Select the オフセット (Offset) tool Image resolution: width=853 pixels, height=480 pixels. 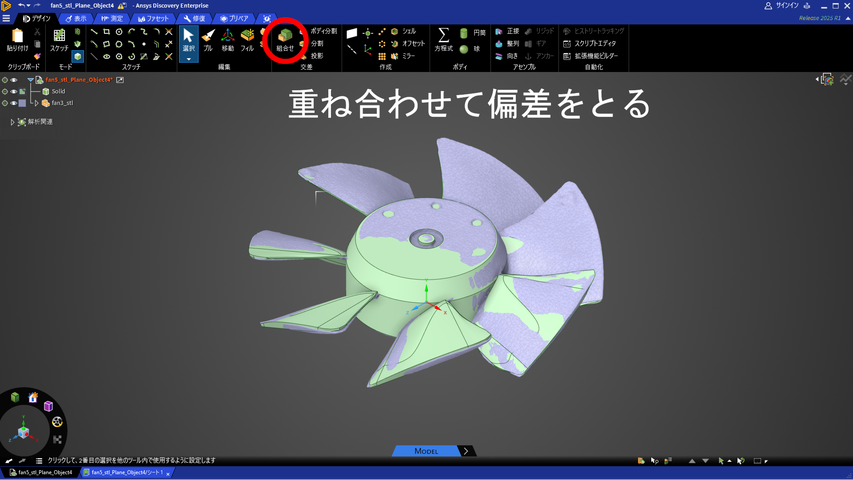click(407, 44)
